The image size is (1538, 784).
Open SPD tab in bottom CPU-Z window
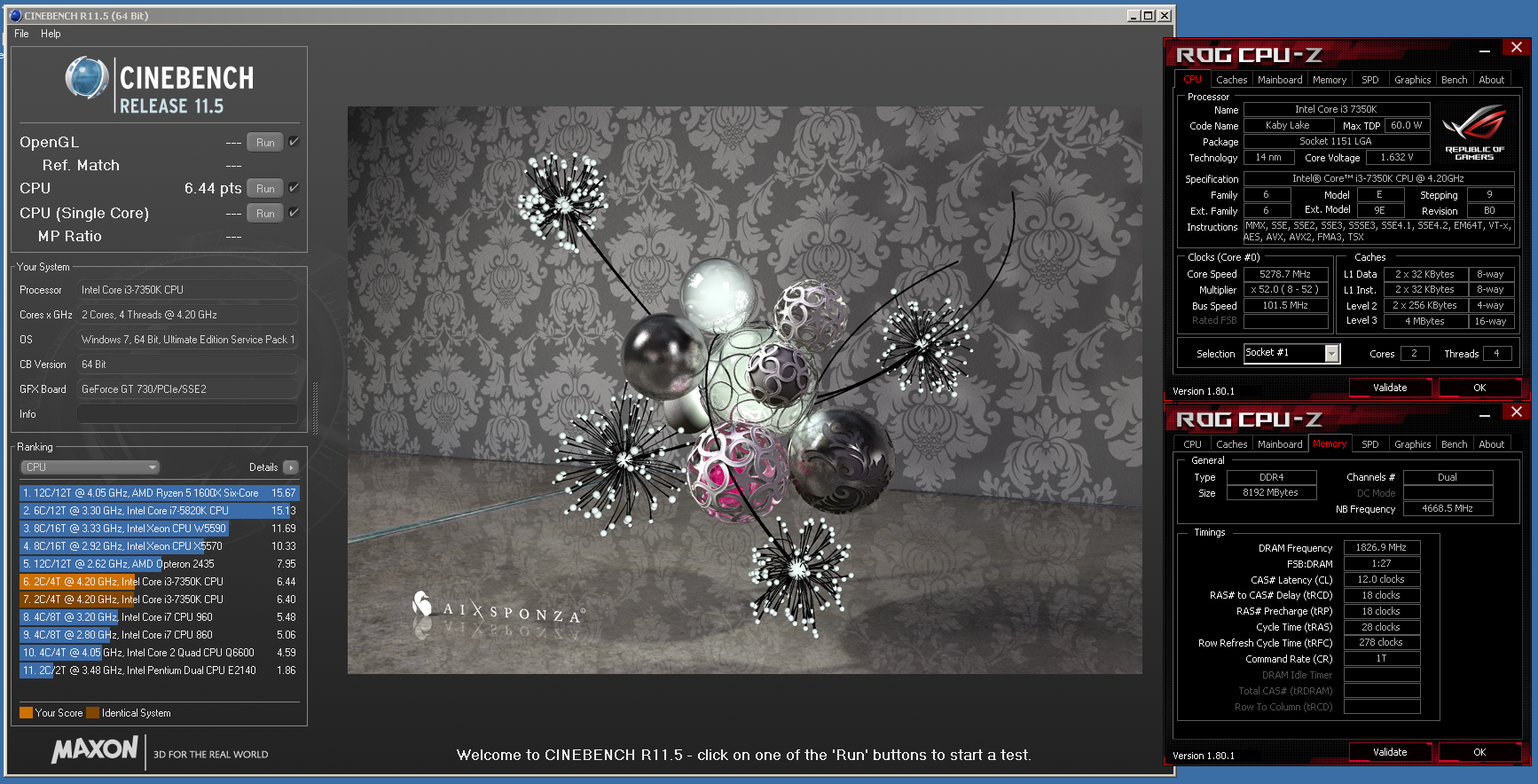(1370, 444)
